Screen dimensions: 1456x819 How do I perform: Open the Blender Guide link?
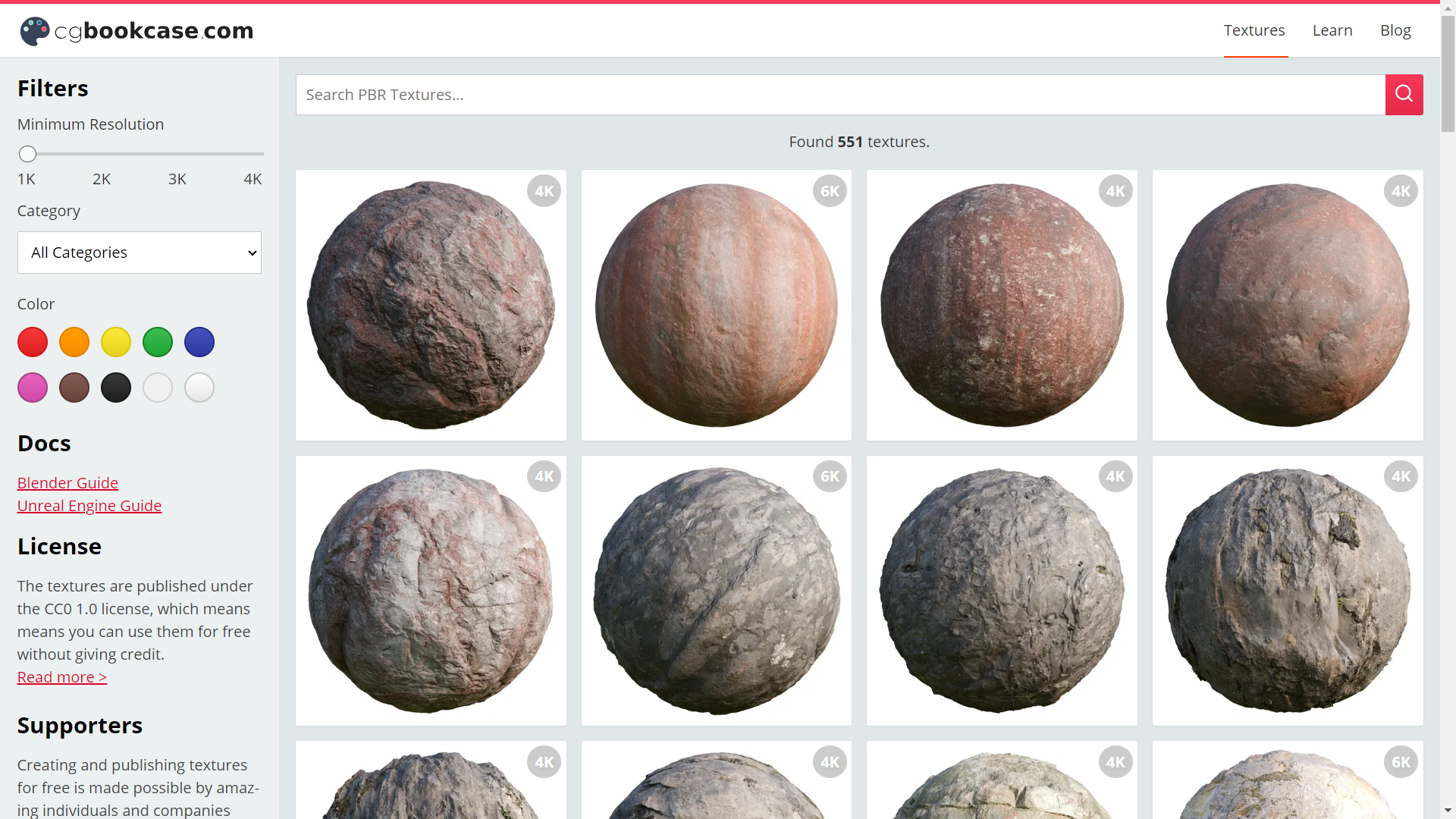point(67,483)
